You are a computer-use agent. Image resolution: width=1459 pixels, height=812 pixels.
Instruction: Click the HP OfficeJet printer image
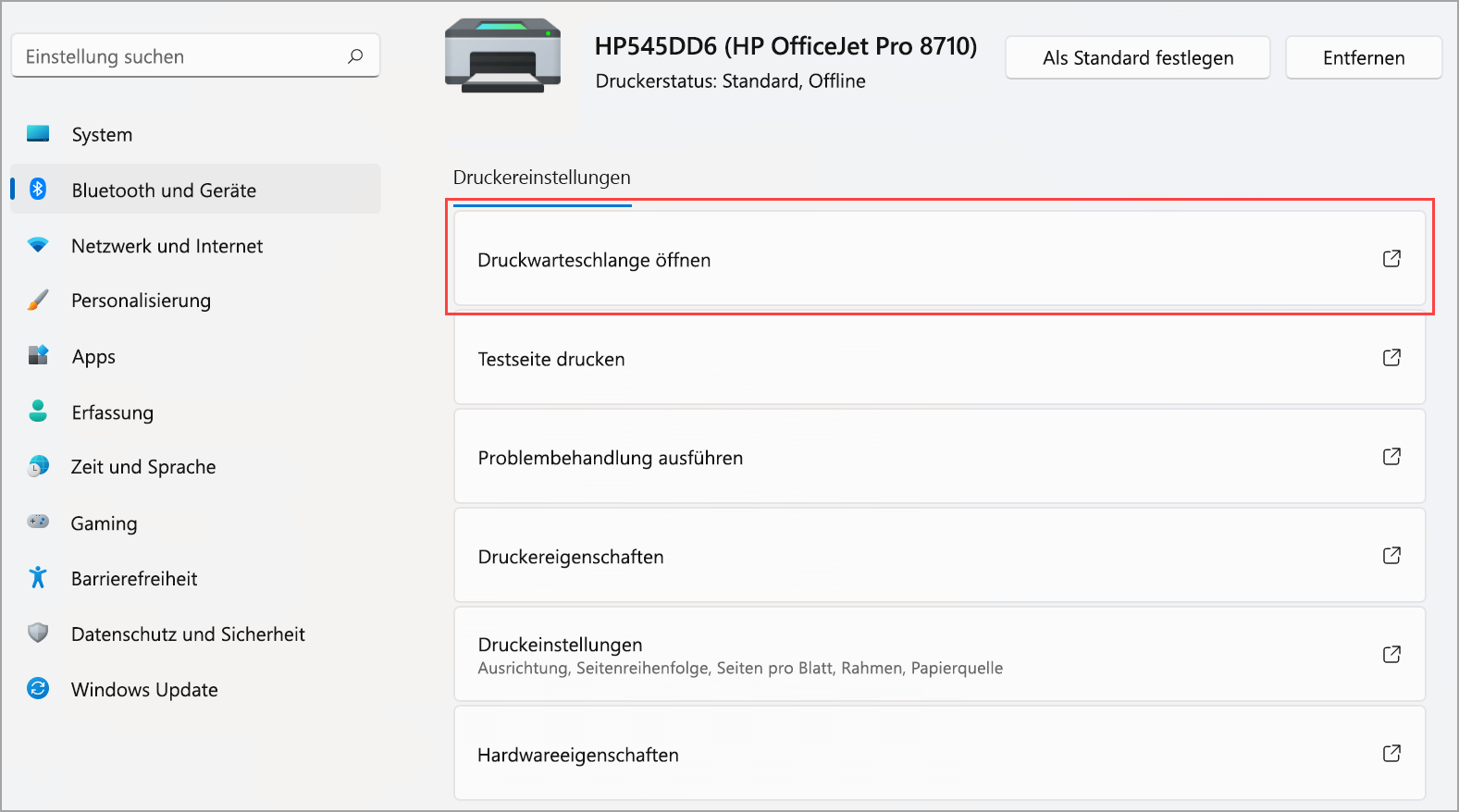click(502, 56)
